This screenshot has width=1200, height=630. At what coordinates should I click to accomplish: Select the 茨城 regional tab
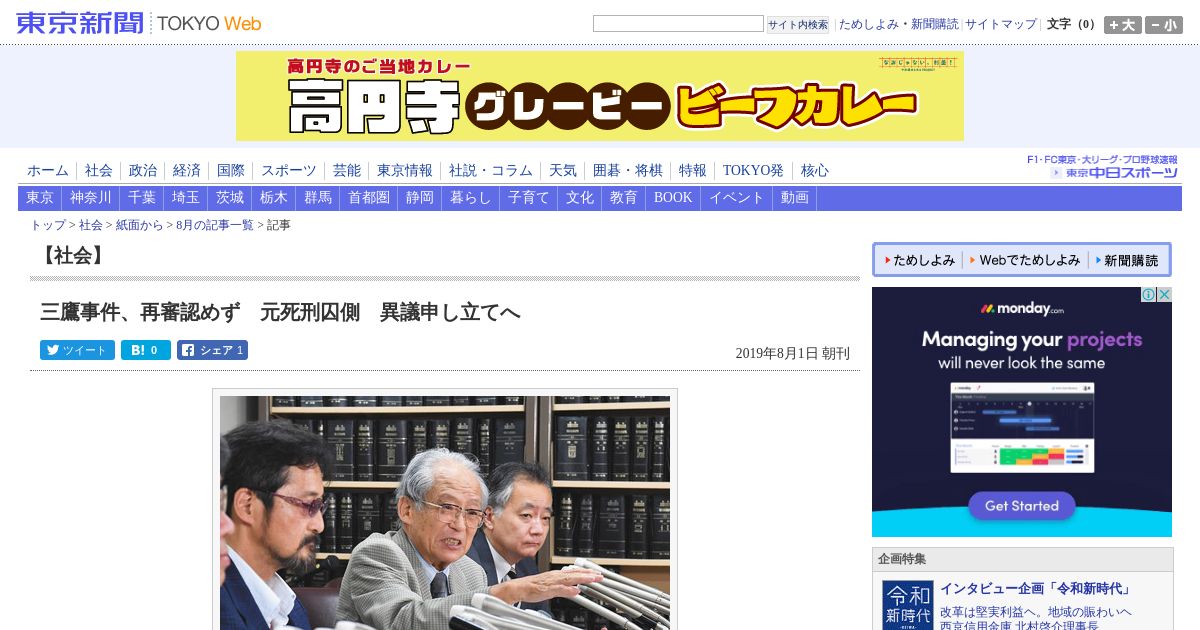(230, 198)
